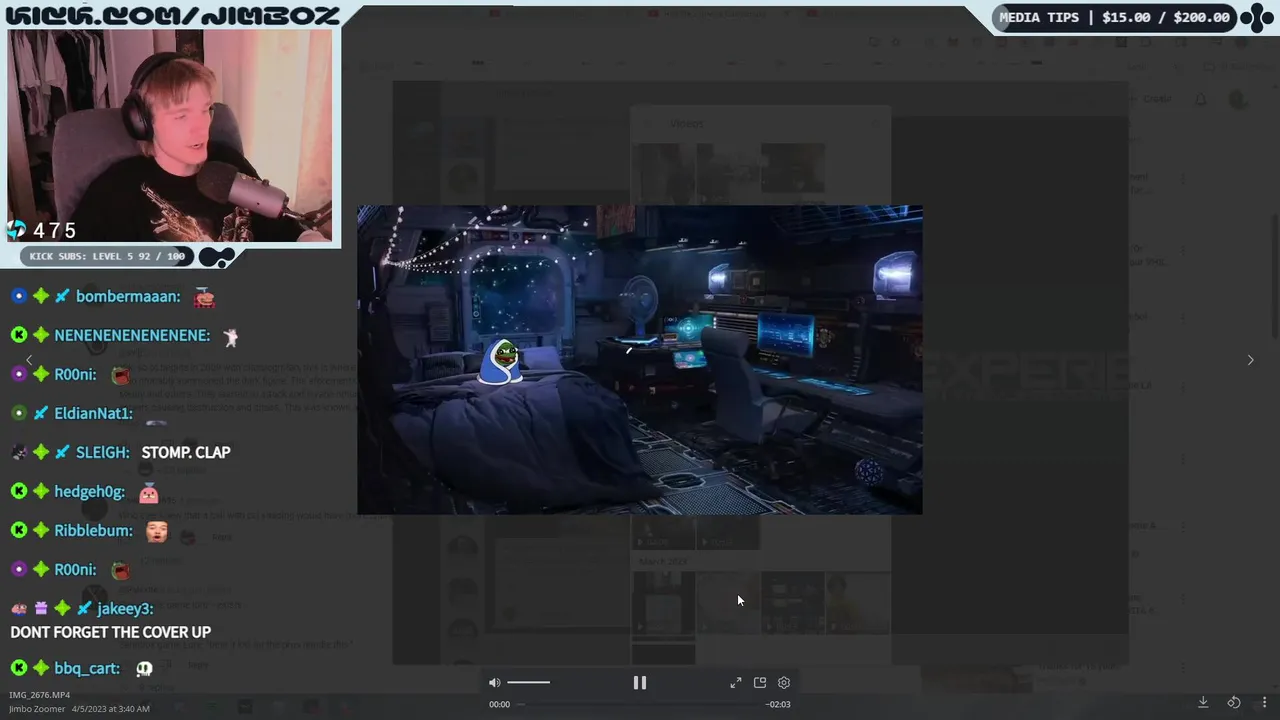Click the Kick subs level goal bar

point(107,256)
